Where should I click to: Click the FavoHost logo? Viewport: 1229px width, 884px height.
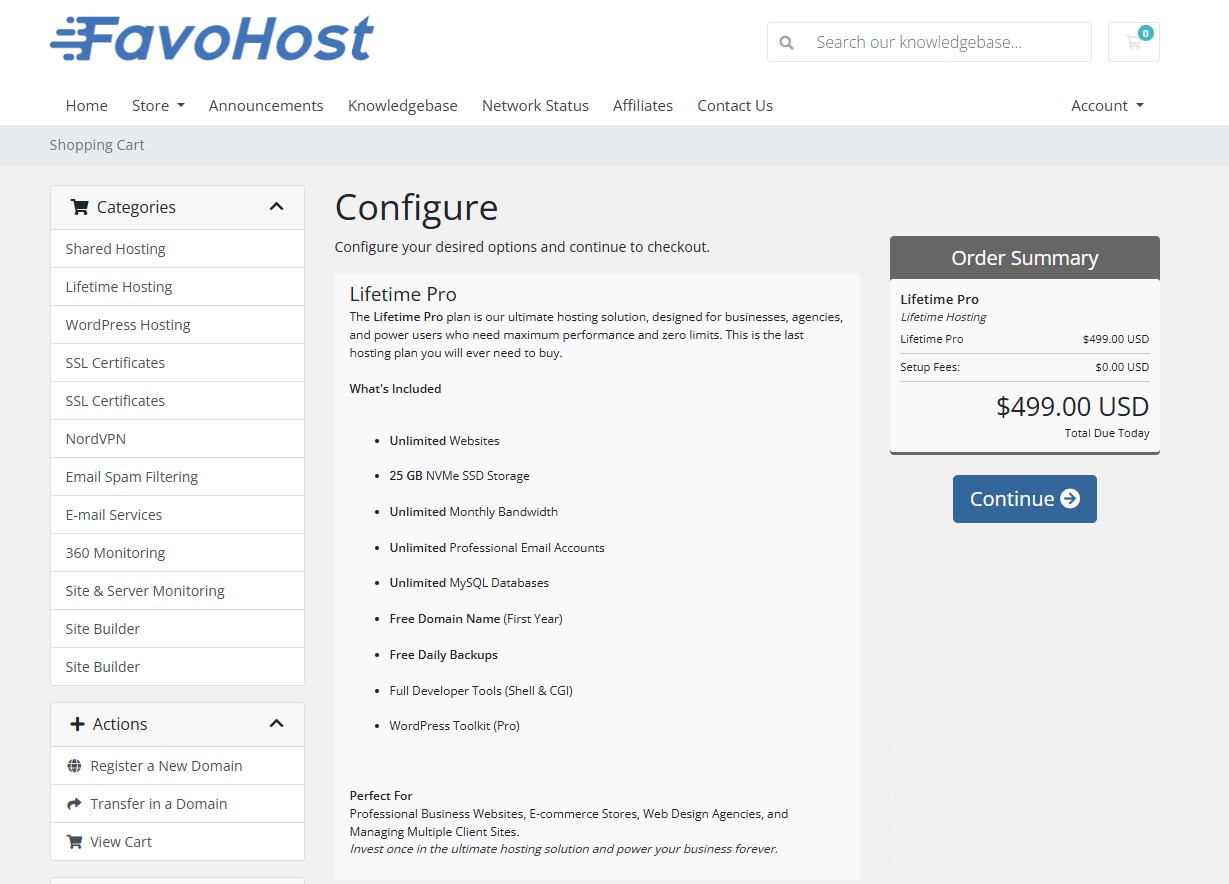(211, 40)
